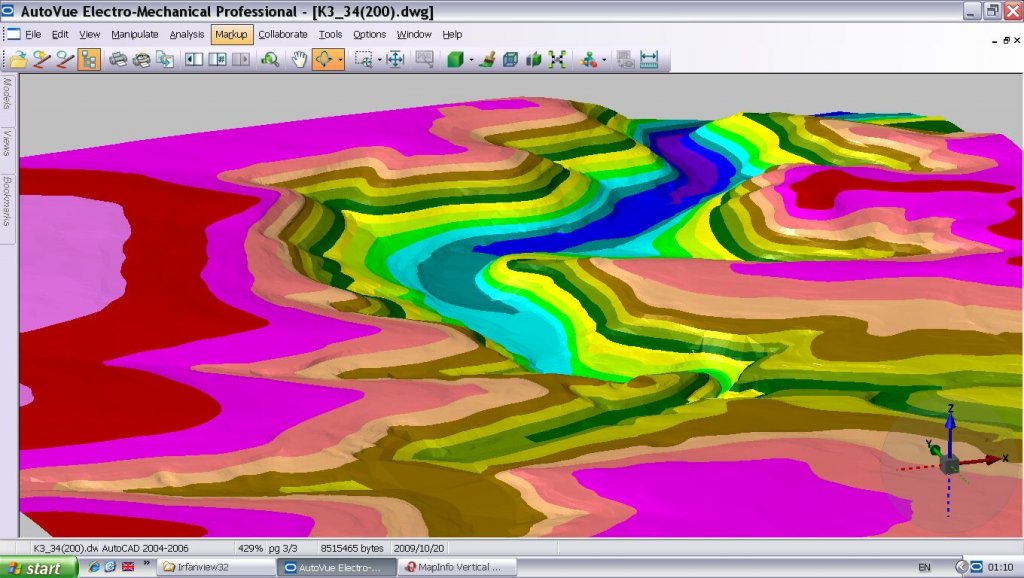Click the Zoom Fit arrows icon
The image size is (1024, 578).
395,60
